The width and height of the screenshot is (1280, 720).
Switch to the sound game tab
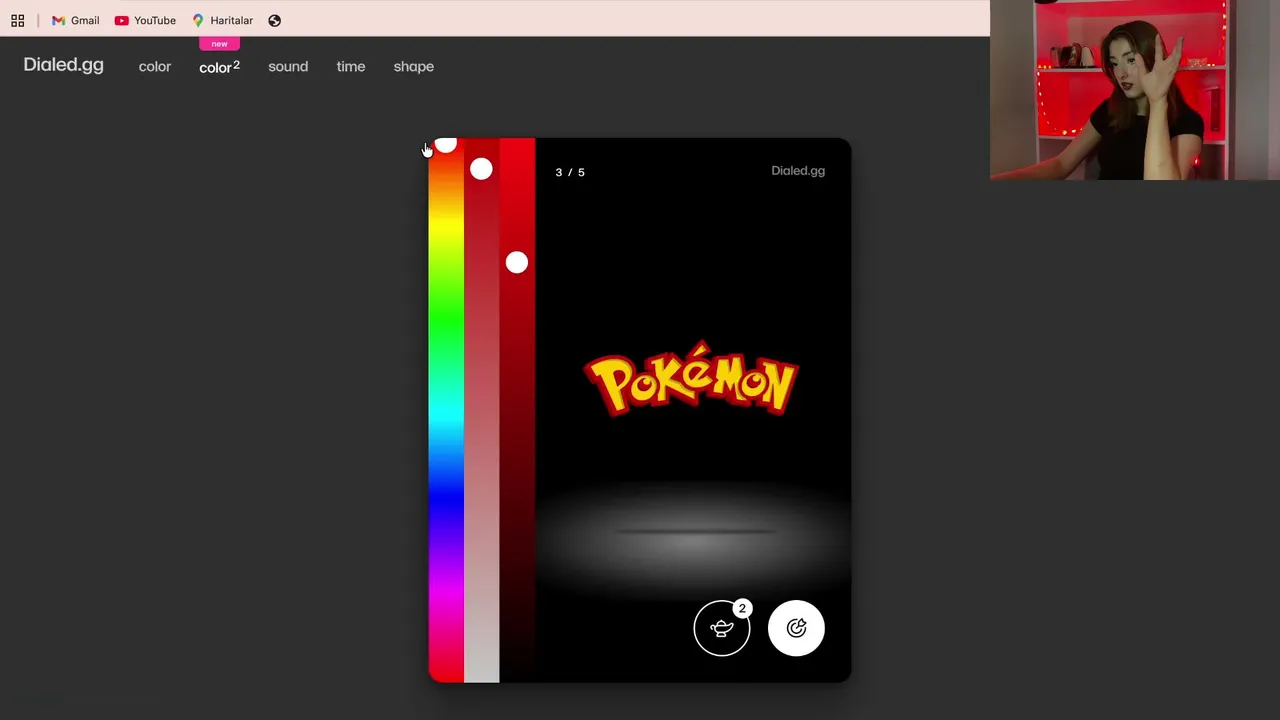pyautogui.click(x=288, y=67)
